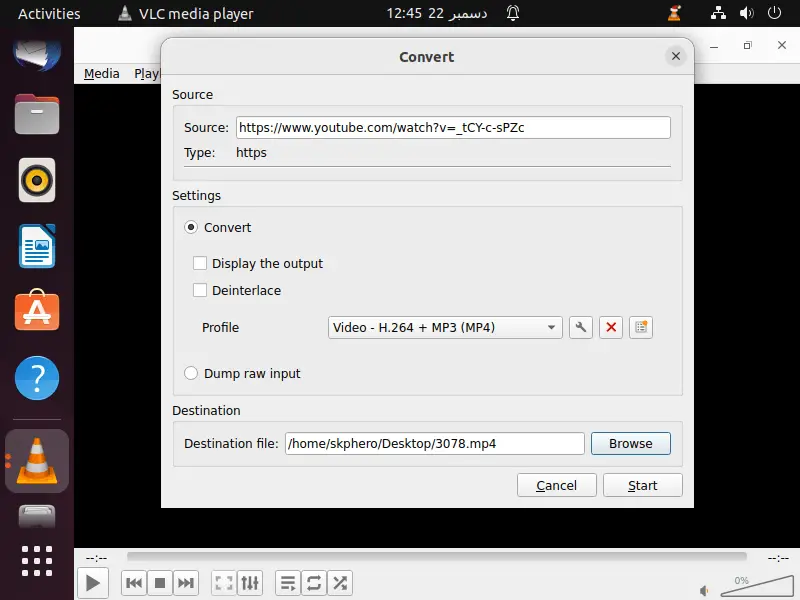Enable Display the output checkbox

pos(199,263)
